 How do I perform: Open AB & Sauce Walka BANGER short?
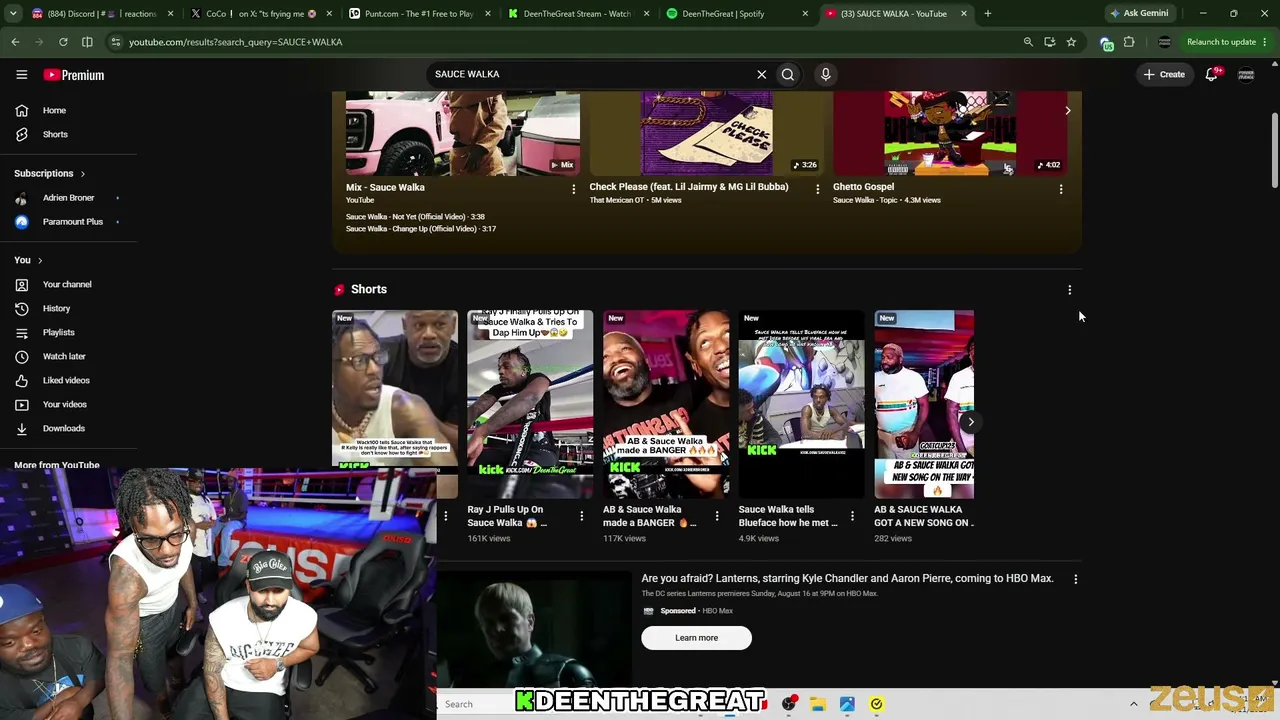click(666, 404)
